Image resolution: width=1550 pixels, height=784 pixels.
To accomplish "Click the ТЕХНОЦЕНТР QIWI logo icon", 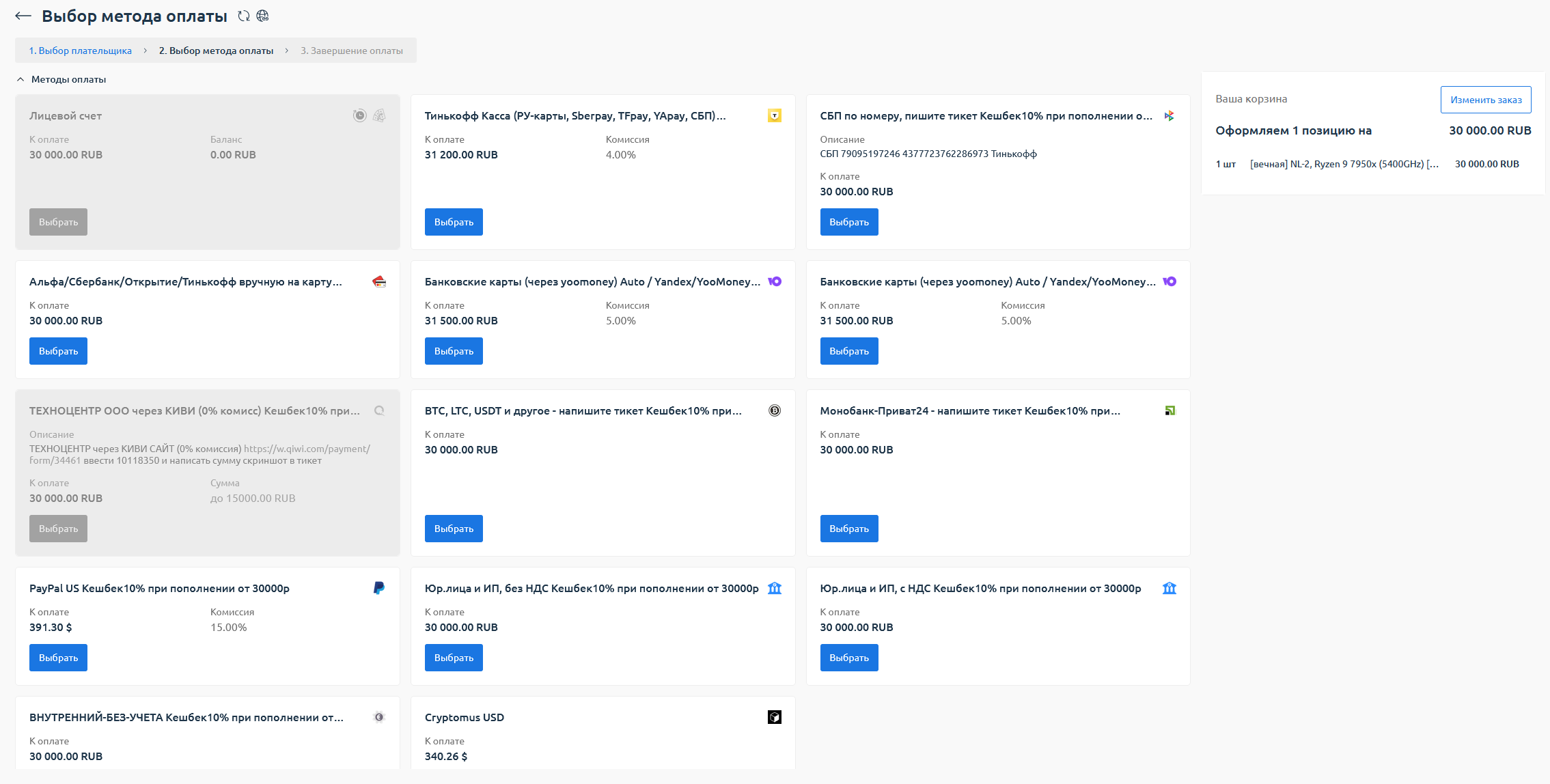I will pos(379,410).
